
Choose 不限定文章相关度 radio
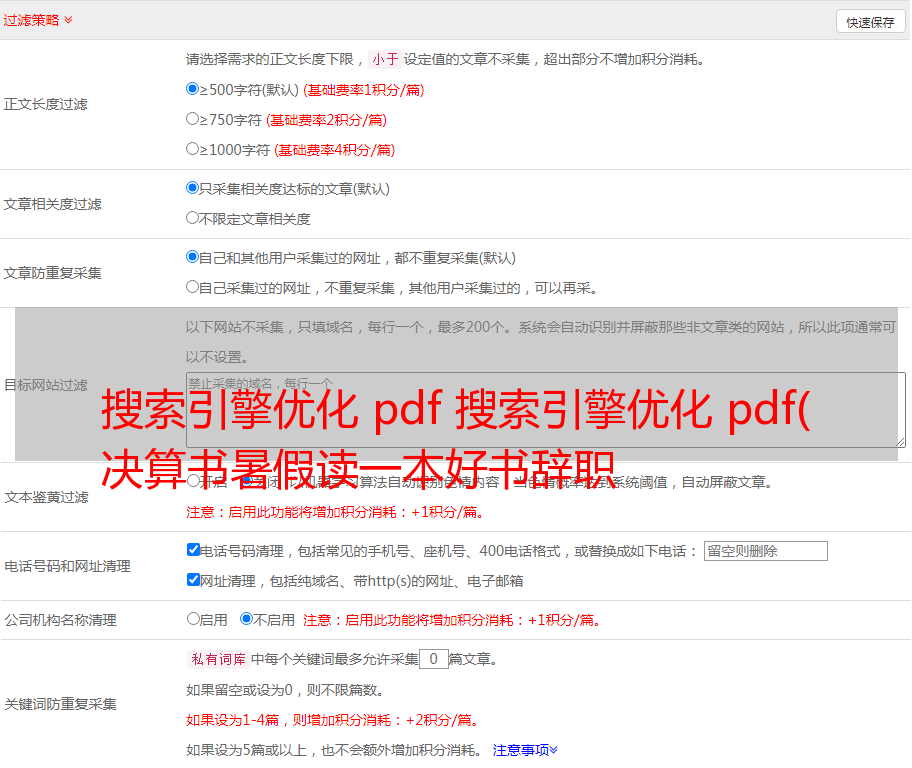(192, 218)
